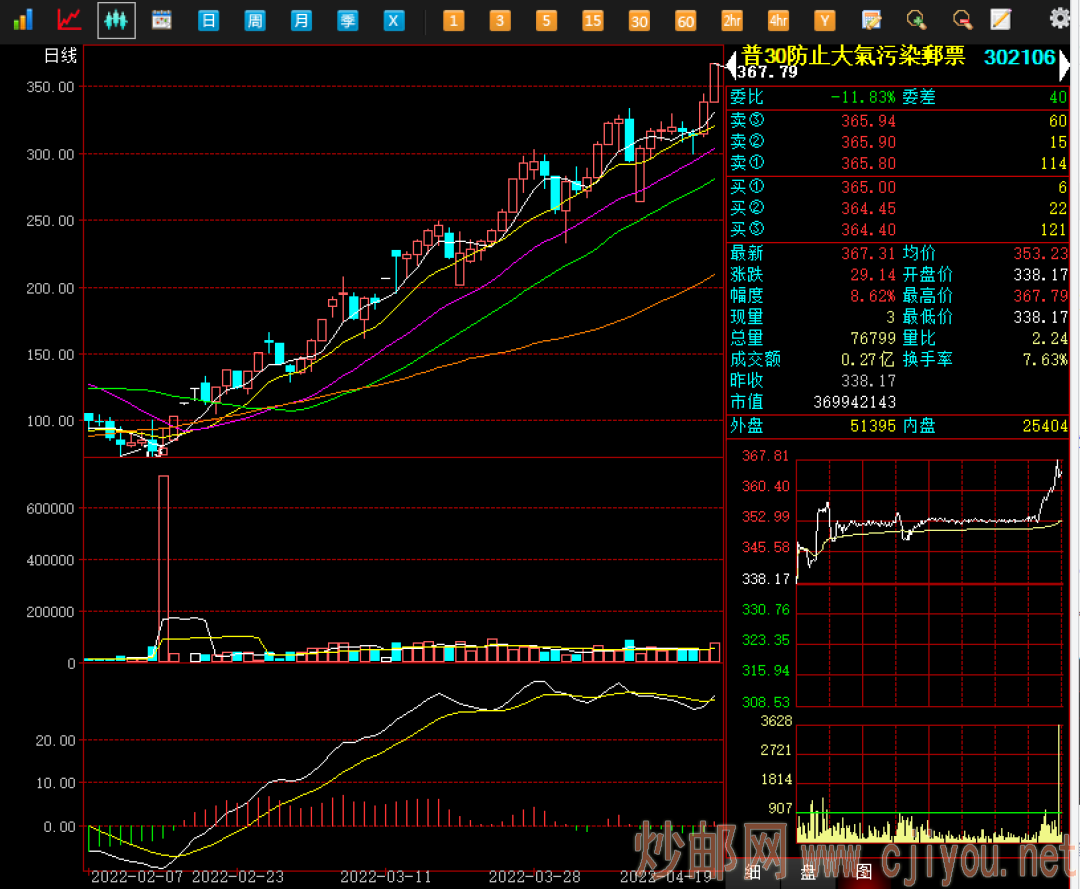Open the zoom in magnifier tool
The height and width of the screenshot is (889, 1080).
(915, 19)
